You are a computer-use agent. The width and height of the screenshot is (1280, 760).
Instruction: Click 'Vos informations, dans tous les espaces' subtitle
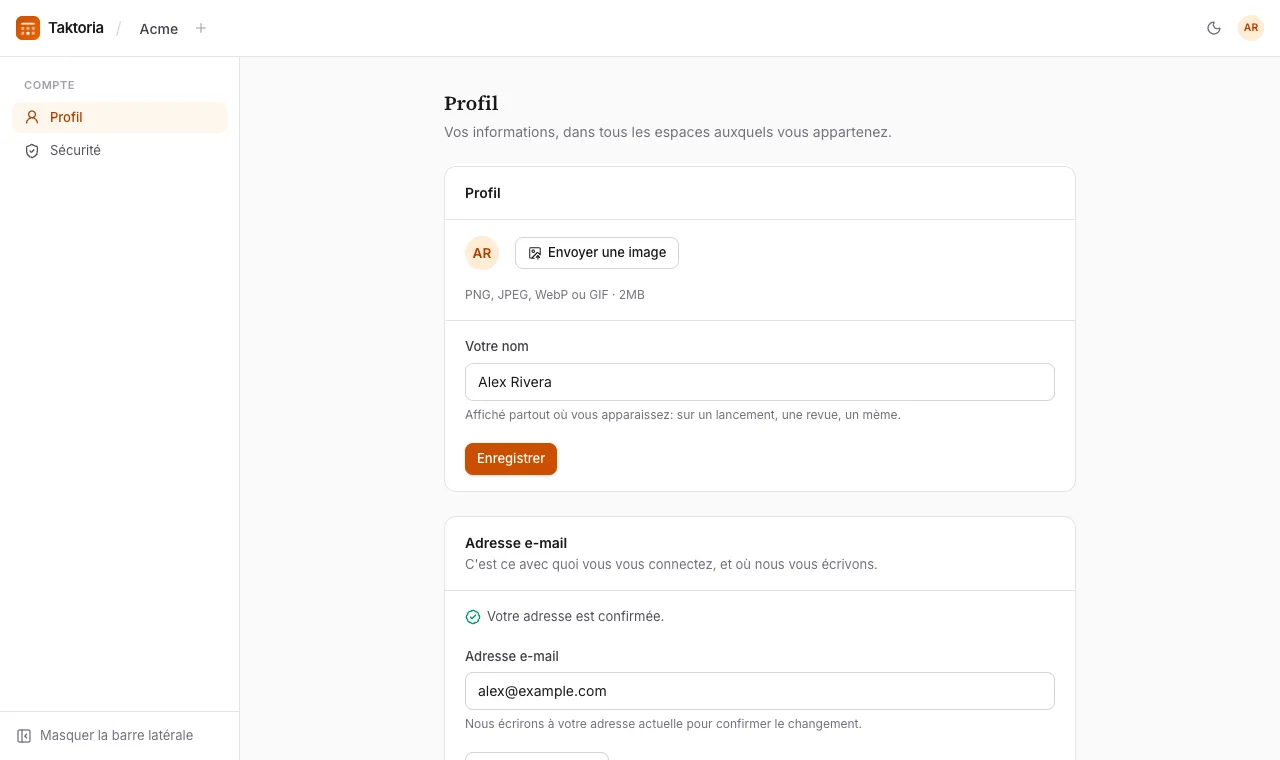coord(668,132)
